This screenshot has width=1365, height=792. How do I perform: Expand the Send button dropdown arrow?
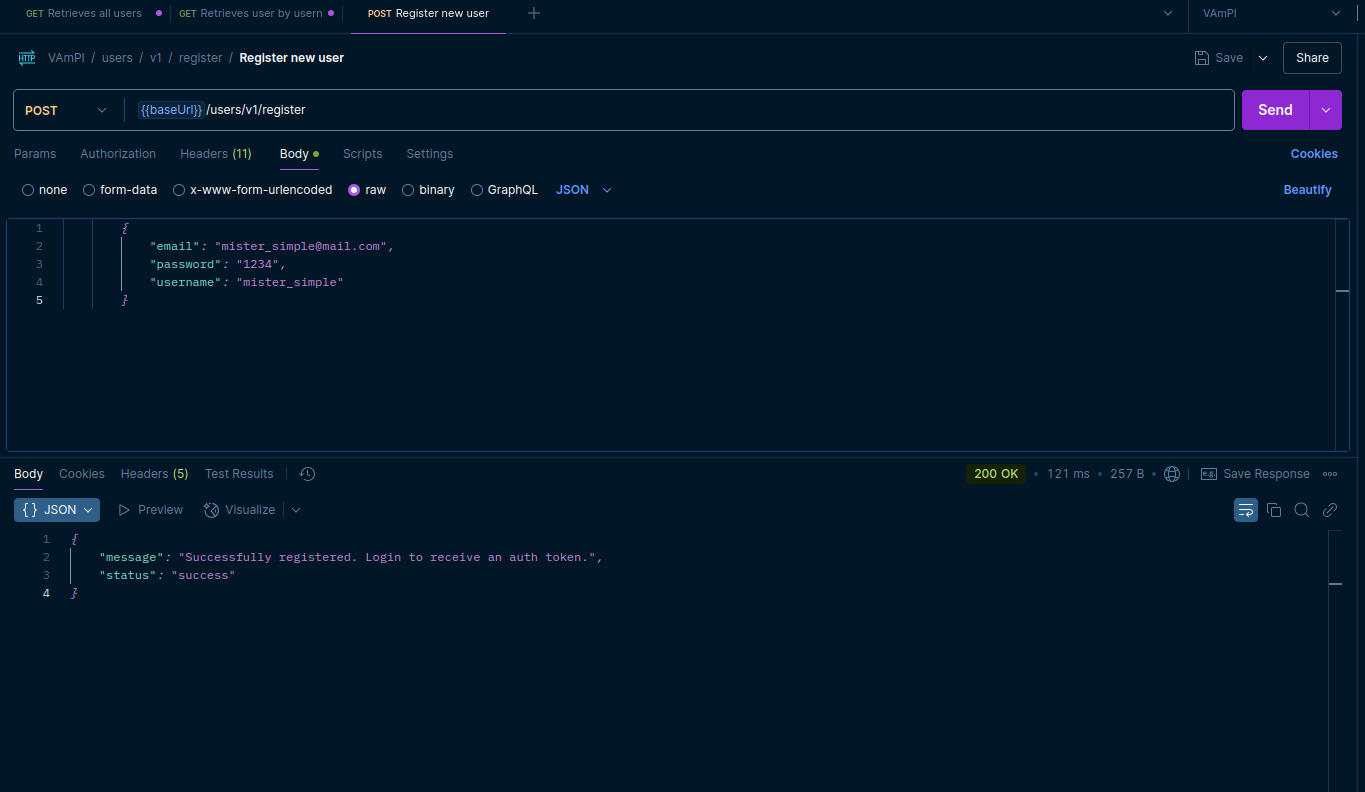click(x=1326, y=110)
